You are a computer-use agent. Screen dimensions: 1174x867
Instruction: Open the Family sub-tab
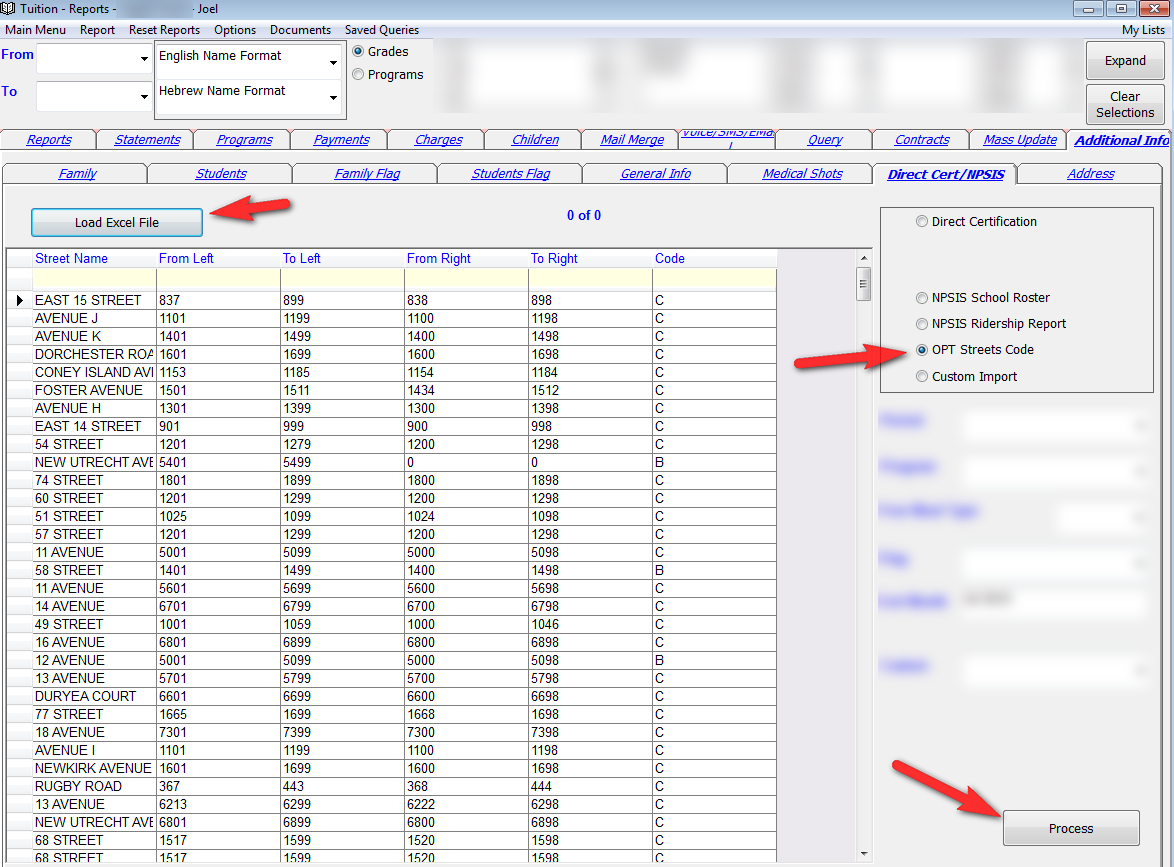[77, 174]
